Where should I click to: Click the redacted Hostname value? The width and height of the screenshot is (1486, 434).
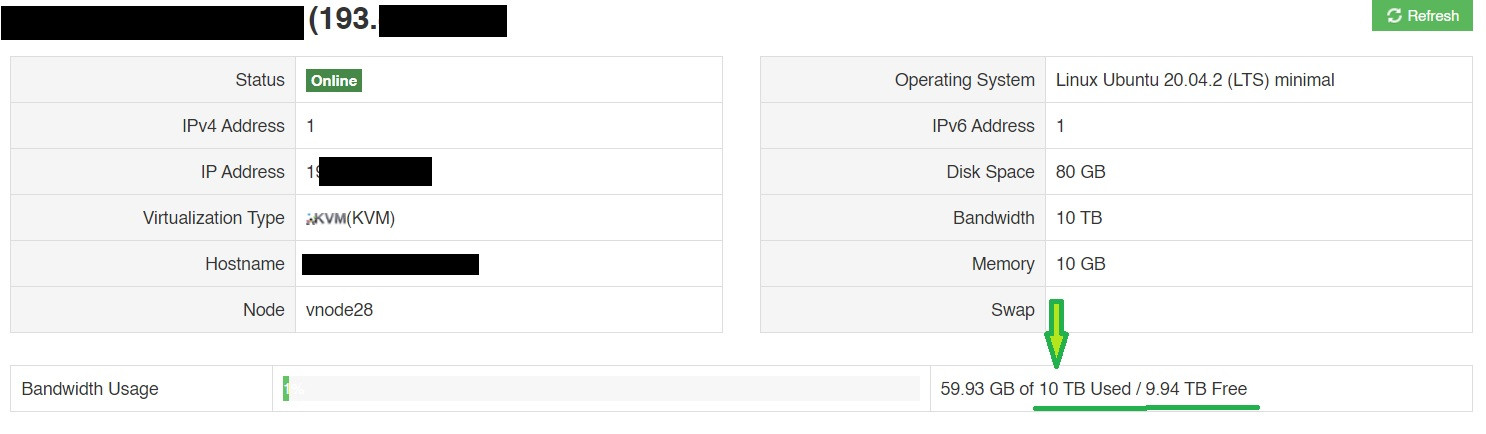(390, 264)
